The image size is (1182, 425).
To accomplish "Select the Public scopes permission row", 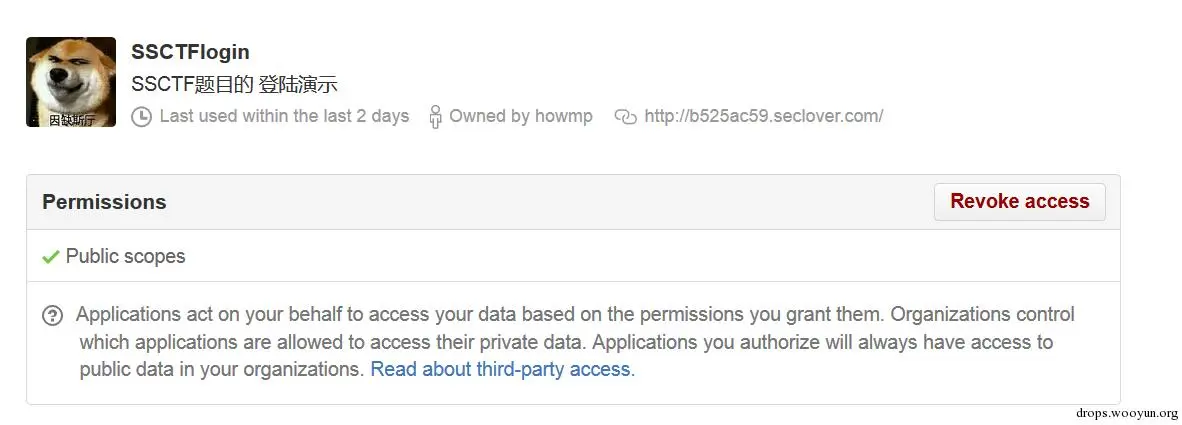I will (x=573, y=256).
